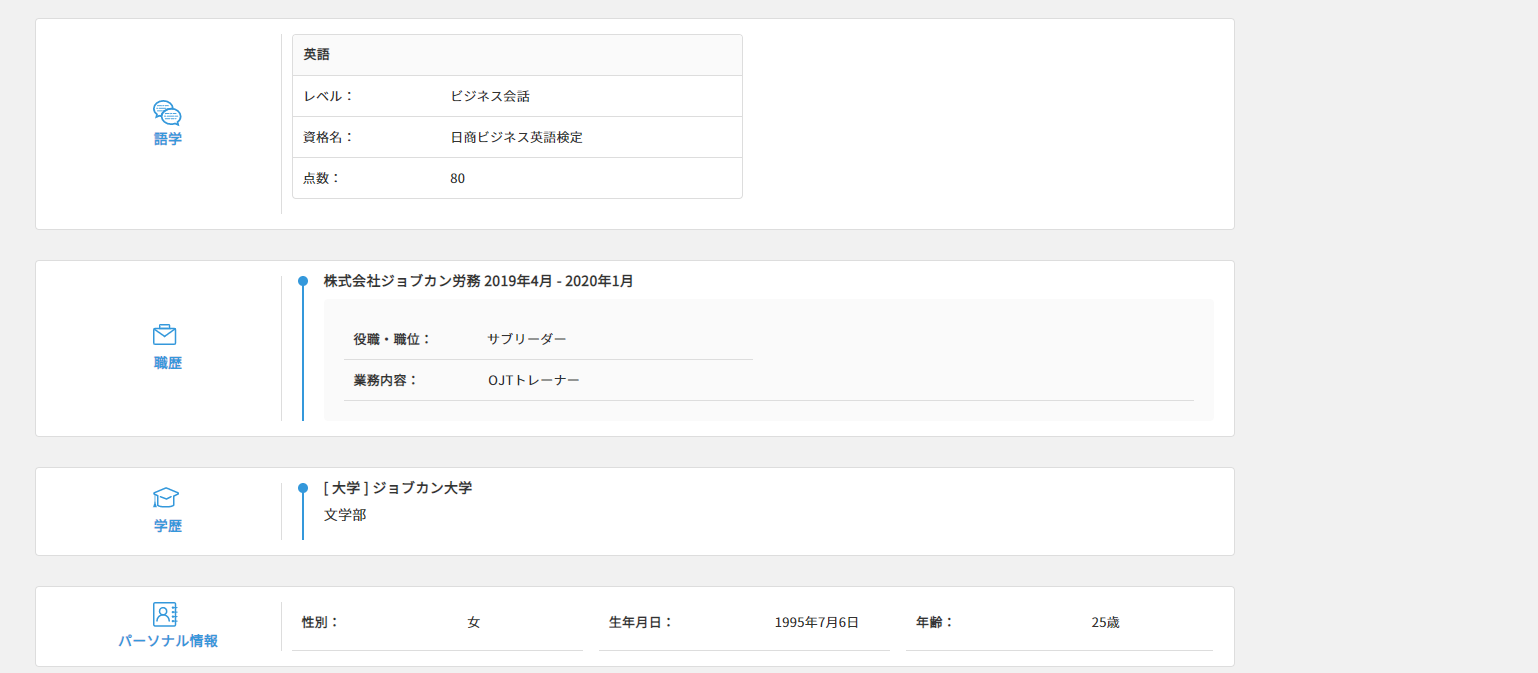Click the パーソナル情報 contact card icon
Screen dimensions: 1538x673
pyautogui.click(x=165, y=614)
